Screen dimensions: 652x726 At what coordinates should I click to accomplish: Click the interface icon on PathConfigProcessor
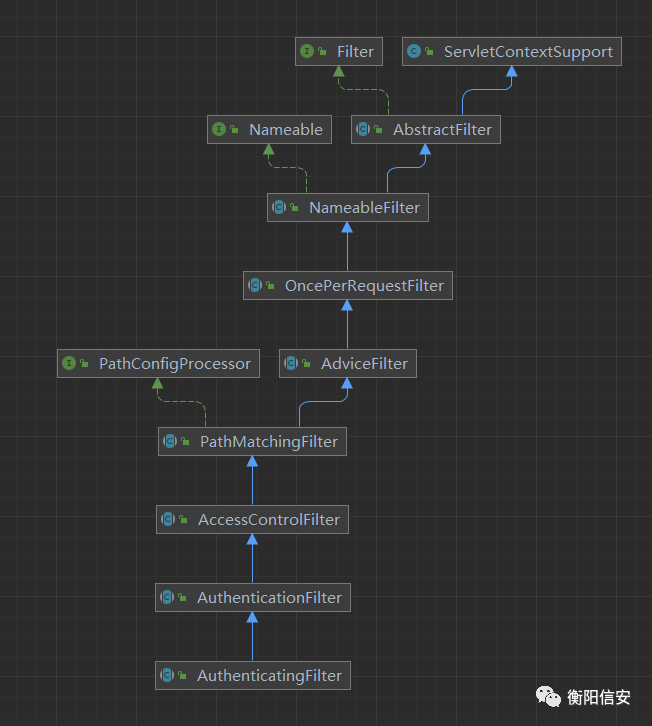69,364
